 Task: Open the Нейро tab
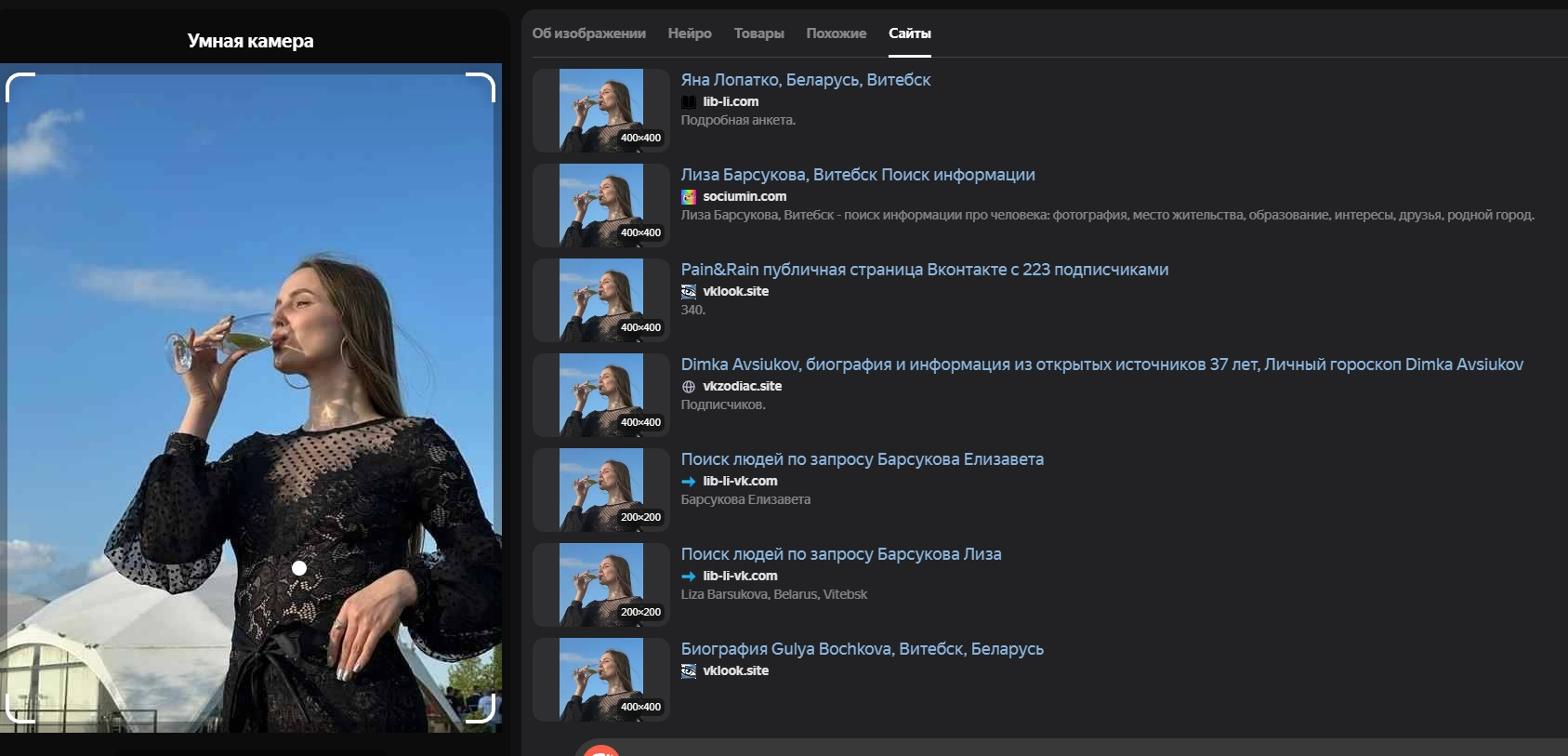pyautogui.click(x=690, y=33)
